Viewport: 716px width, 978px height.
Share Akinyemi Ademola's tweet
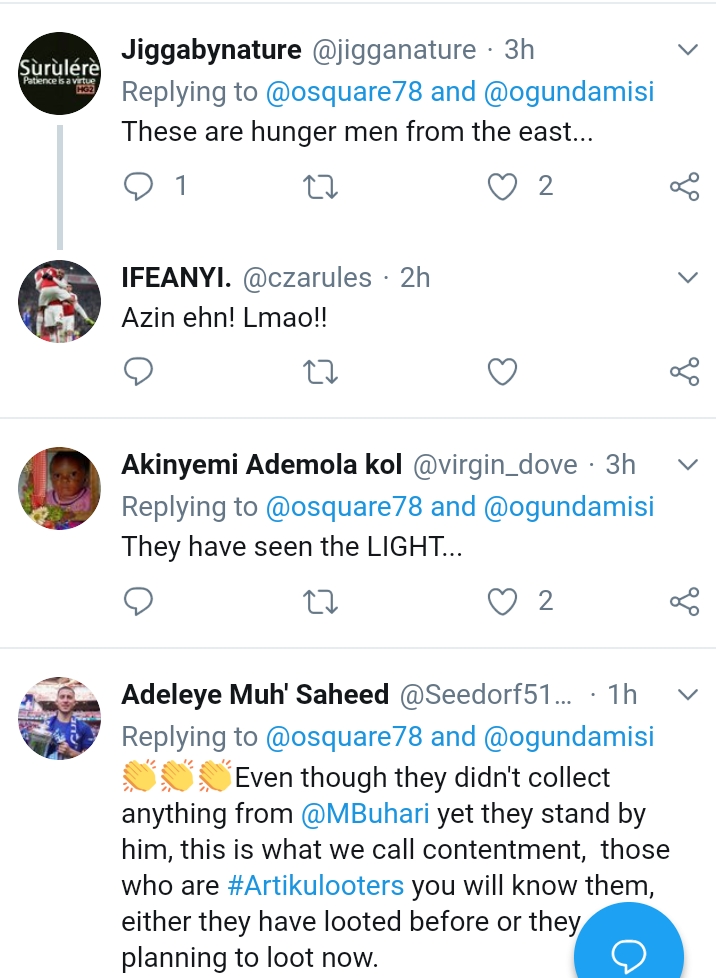(x=684, y=601)
